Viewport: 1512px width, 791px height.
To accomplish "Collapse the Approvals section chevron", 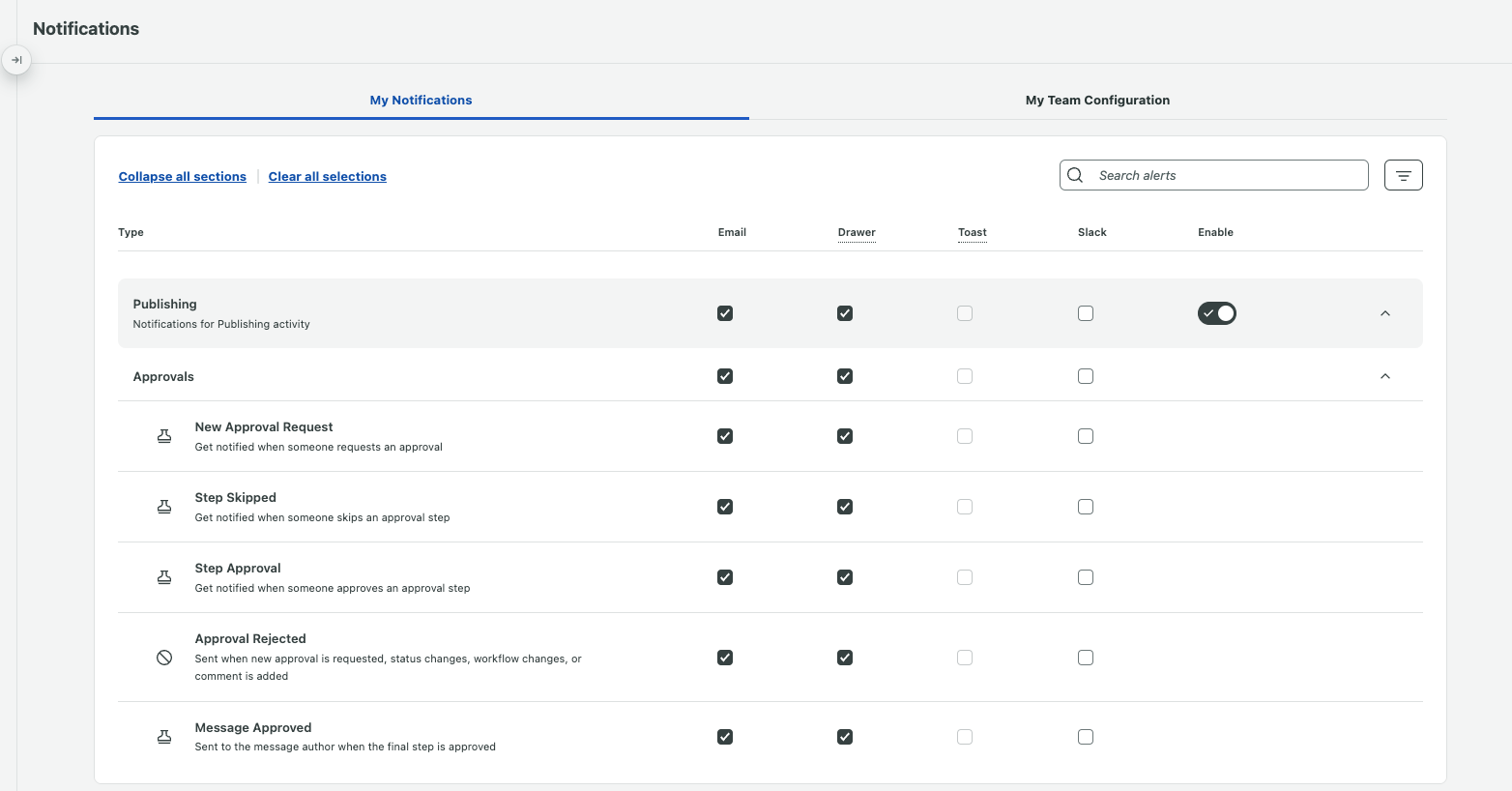I will click(1384, 376).
